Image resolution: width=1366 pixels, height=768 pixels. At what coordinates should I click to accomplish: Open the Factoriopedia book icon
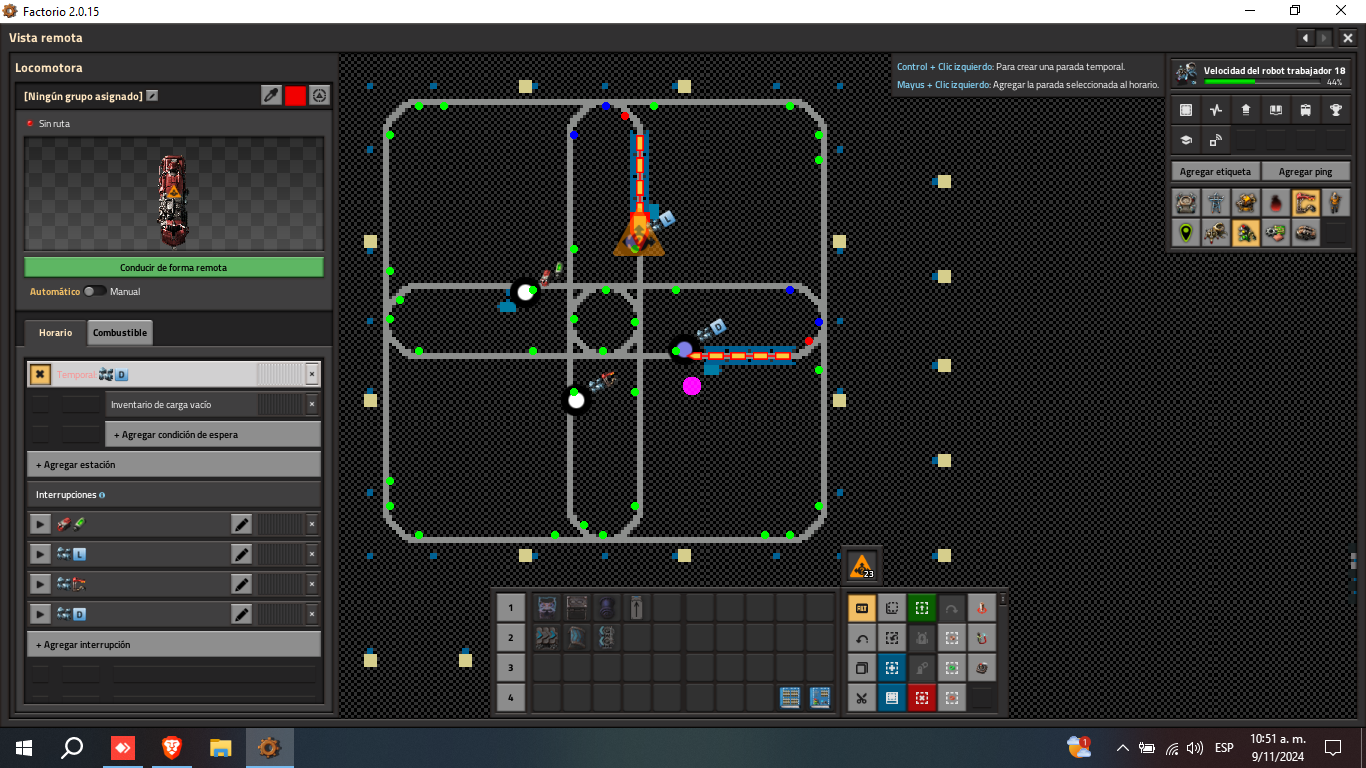tap(1276, 110)
